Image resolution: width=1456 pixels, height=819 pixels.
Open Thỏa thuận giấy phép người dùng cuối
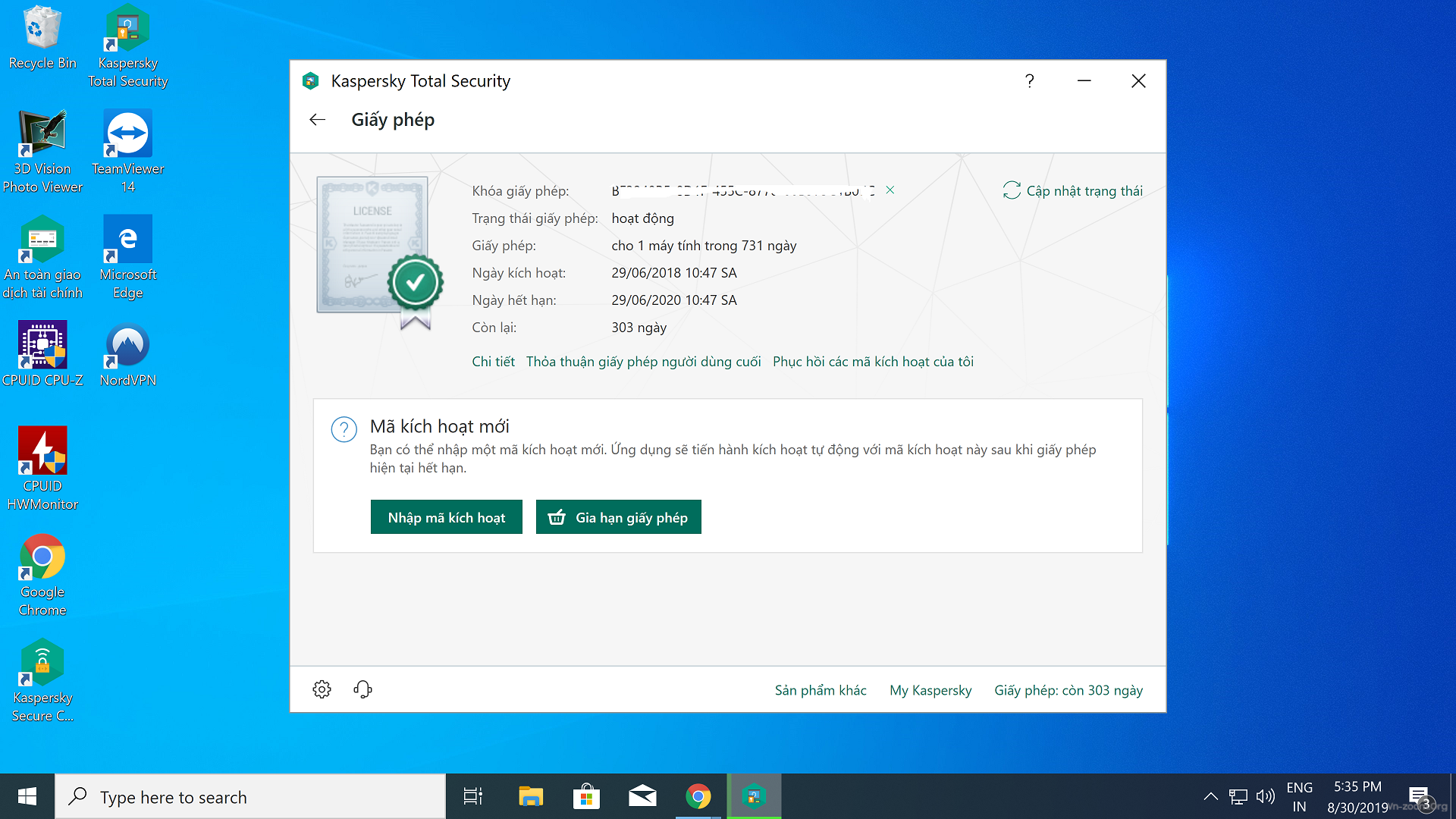(643, 362)
